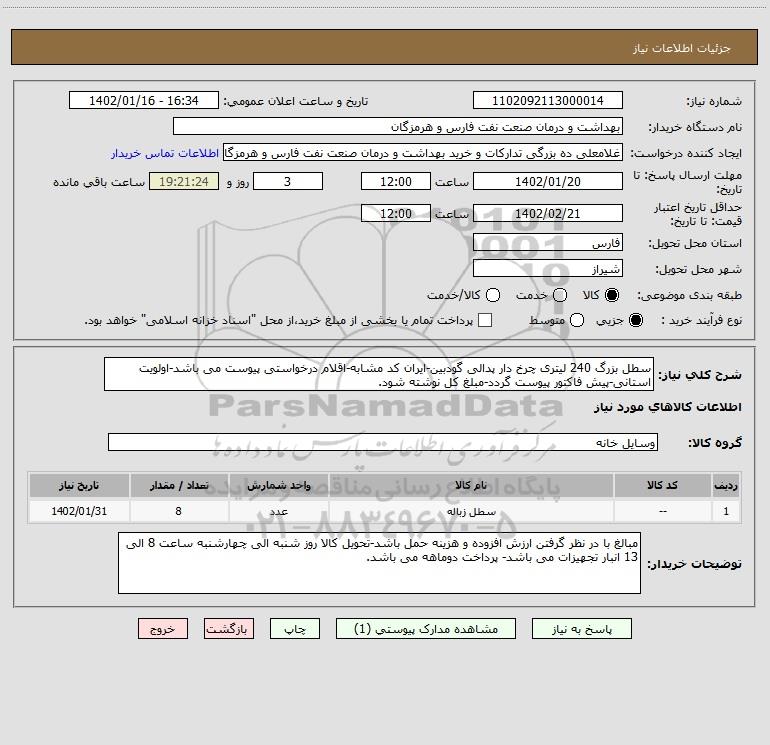770x745 pixels.
Task: Click the گروه کالا field وسایل خانه
Action: [x=383, y=442]
